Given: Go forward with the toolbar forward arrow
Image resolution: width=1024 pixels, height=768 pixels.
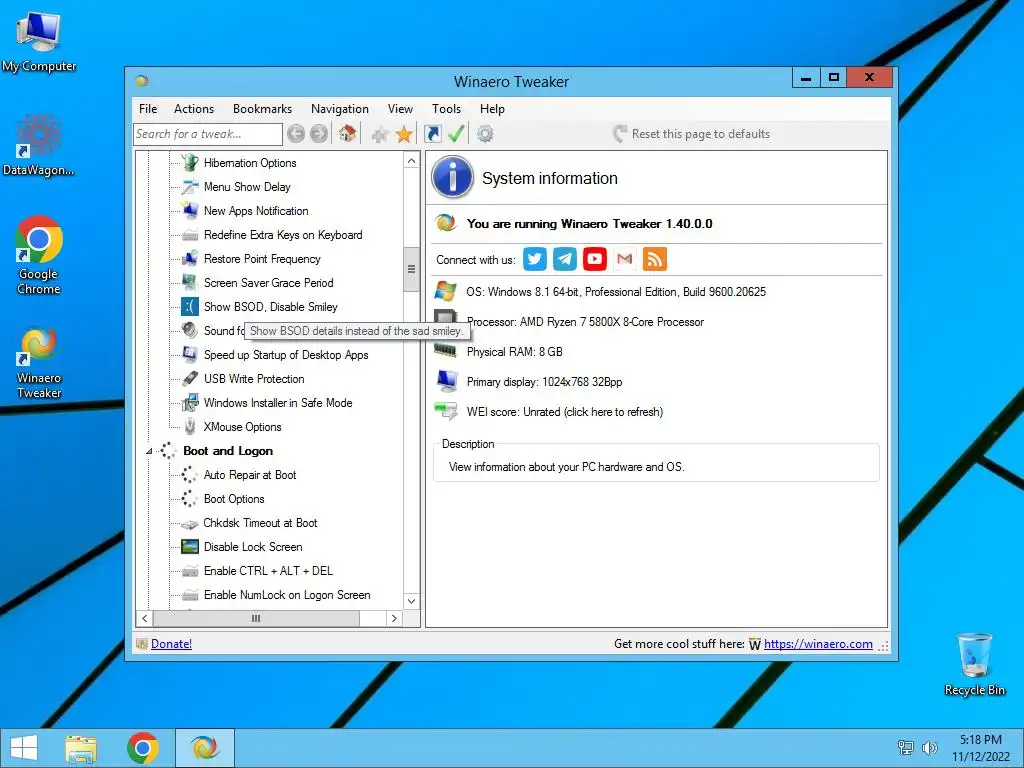Looking at the screenshot, I should [x=319, y=134].
